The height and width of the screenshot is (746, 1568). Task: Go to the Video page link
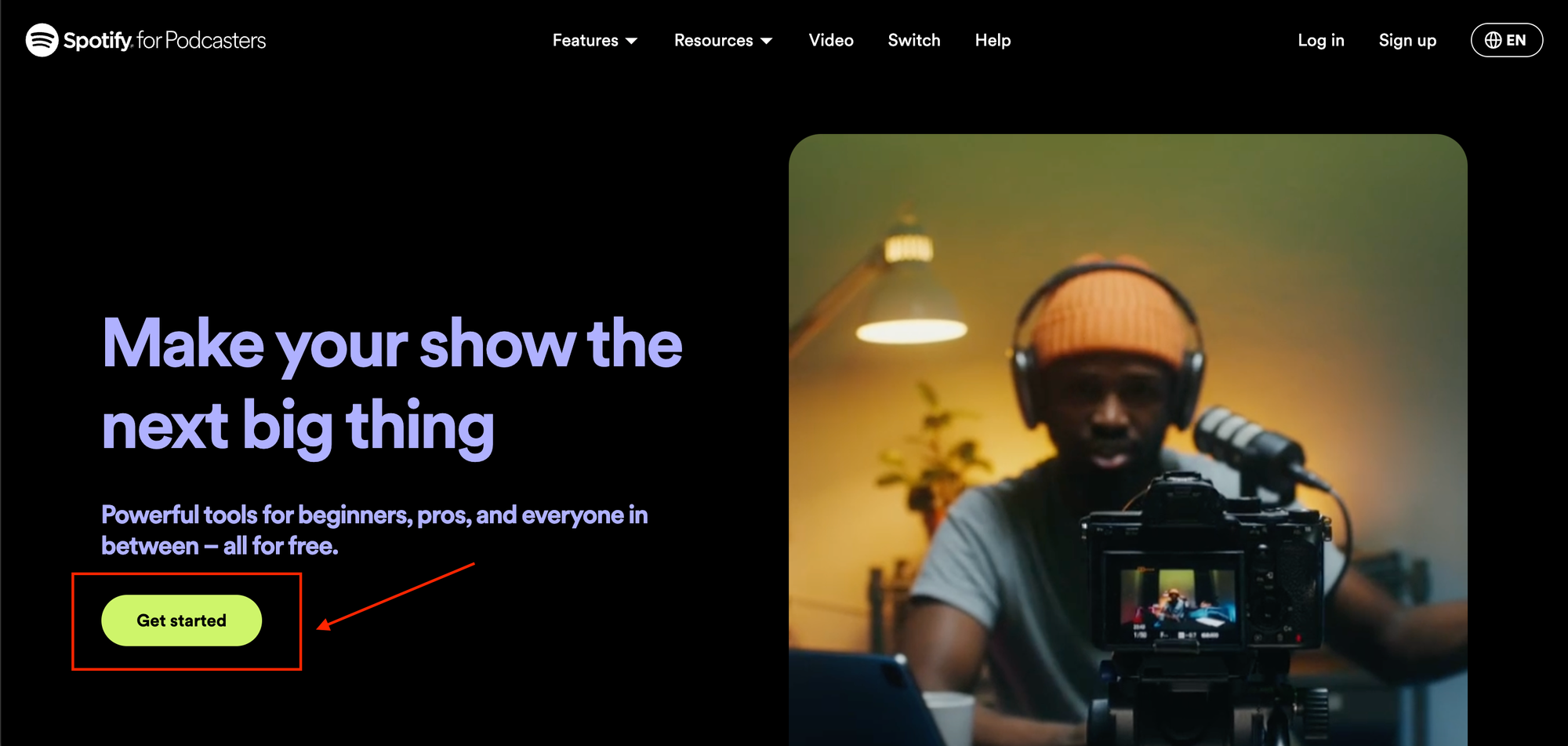[831, 40]
